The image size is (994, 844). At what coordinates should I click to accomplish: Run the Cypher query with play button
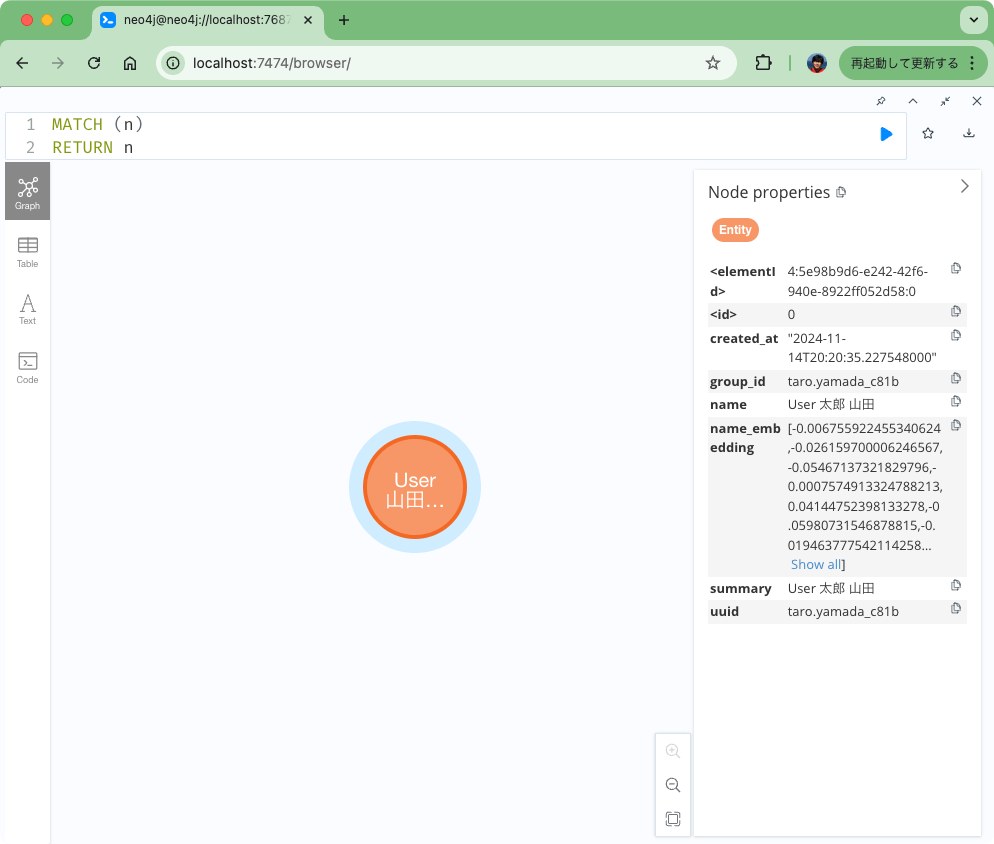(886, 134)
